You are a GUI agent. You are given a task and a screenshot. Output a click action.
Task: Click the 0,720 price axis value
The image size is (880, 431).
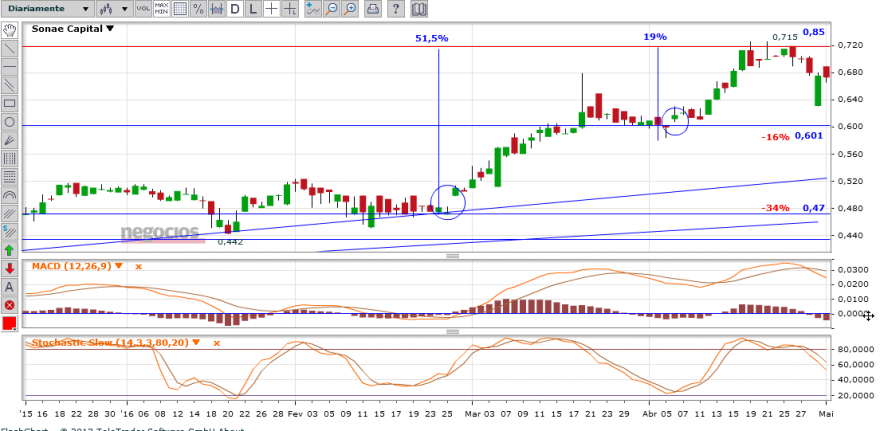(850, 45)
